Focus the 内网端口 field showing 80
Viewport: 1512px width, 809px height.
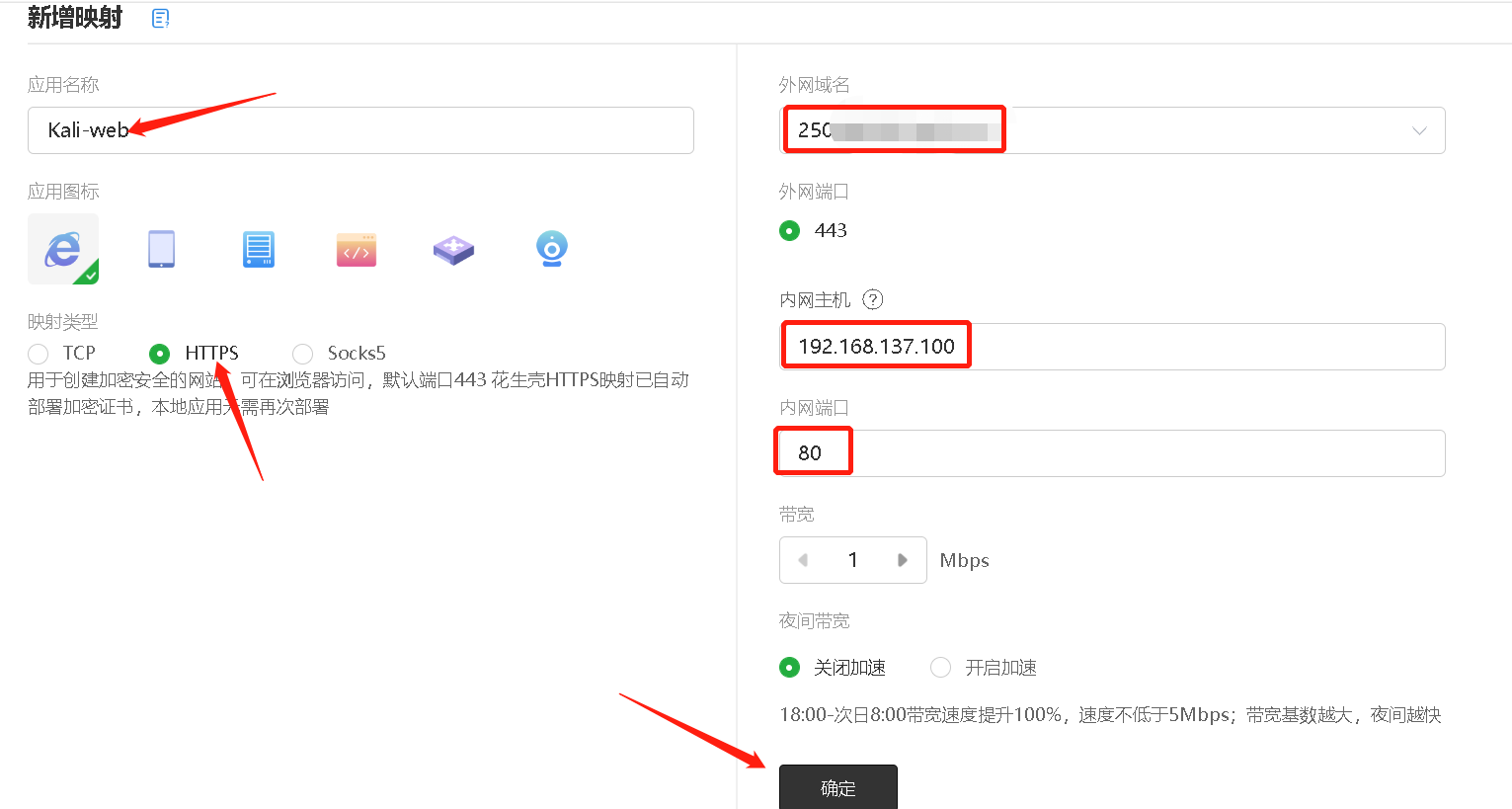tap(1112, 453)
